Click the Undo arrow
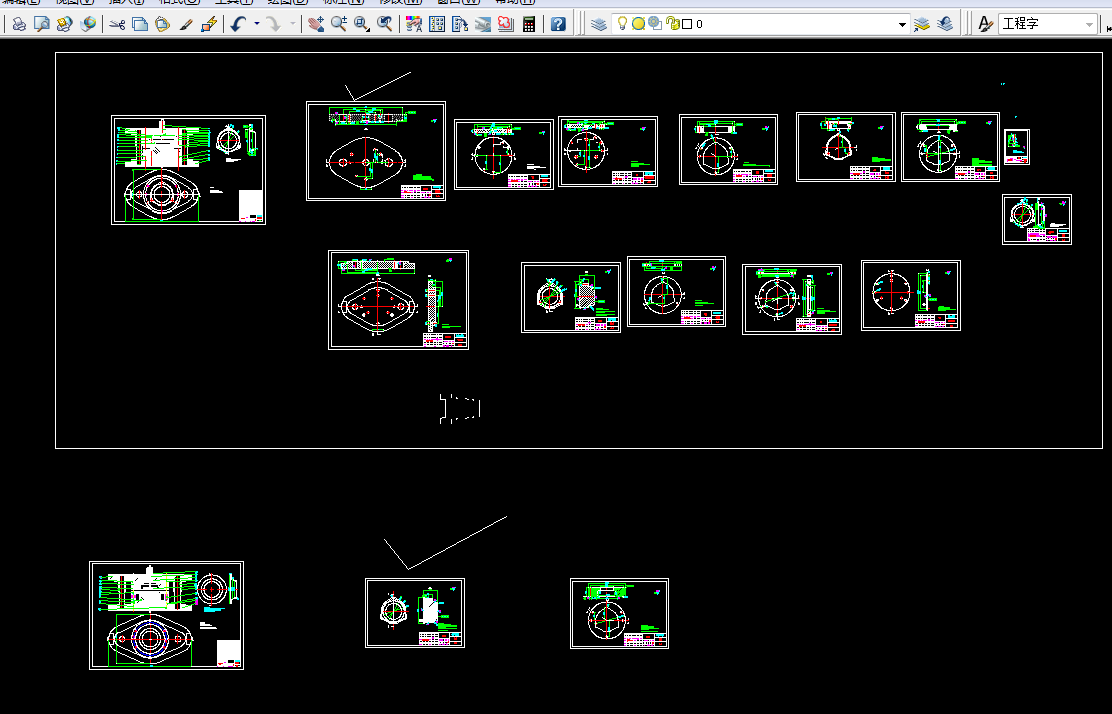Image resolution: width=1112 pixels, height=714 pixels. (x=238, y=24)
